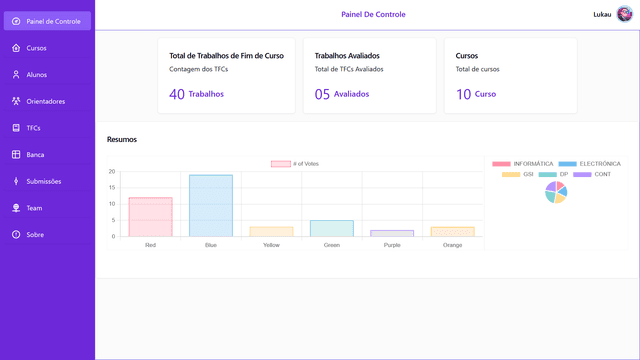Screen dimensions: 640x360
Task: Click the Submissões icon in sidebar
Action: pos(16,181)
